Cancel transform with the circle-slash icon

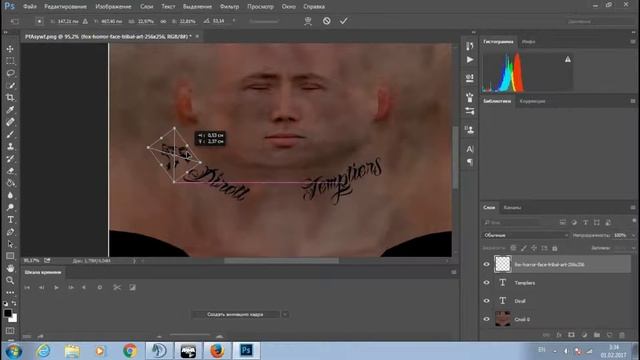pyautogui.click(x=327, y=21)
